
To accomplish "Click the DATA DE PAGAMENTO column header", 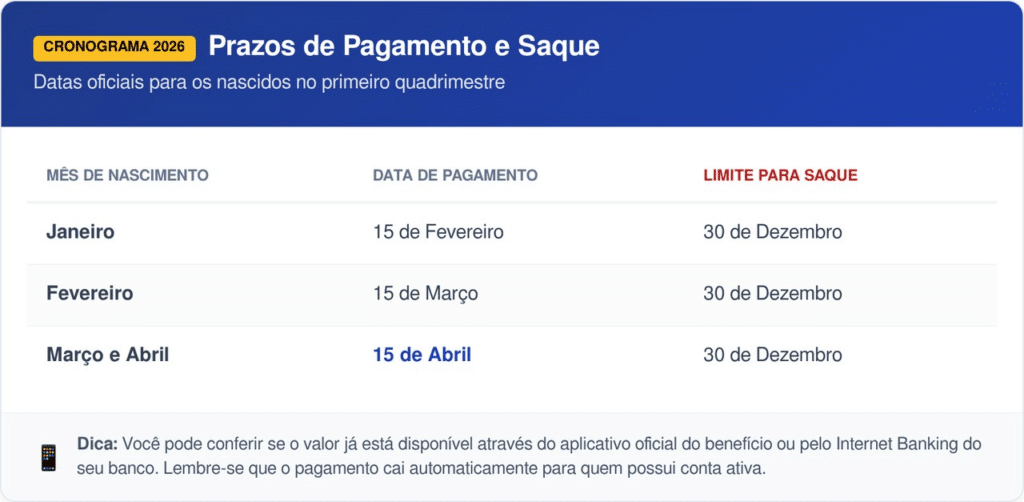I will (x=455, y=175).
